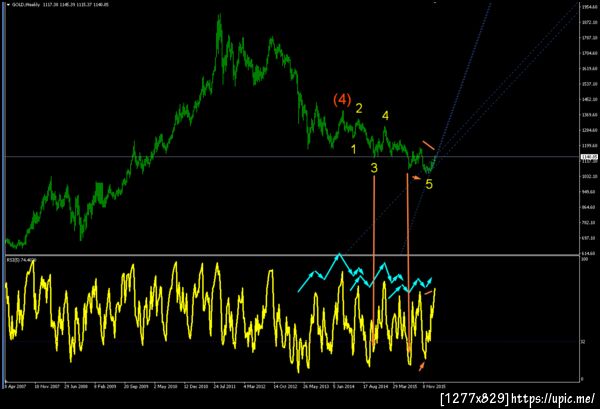
Task: Click the GOLD,Weekly chart title label
Action: coord(26,5)
